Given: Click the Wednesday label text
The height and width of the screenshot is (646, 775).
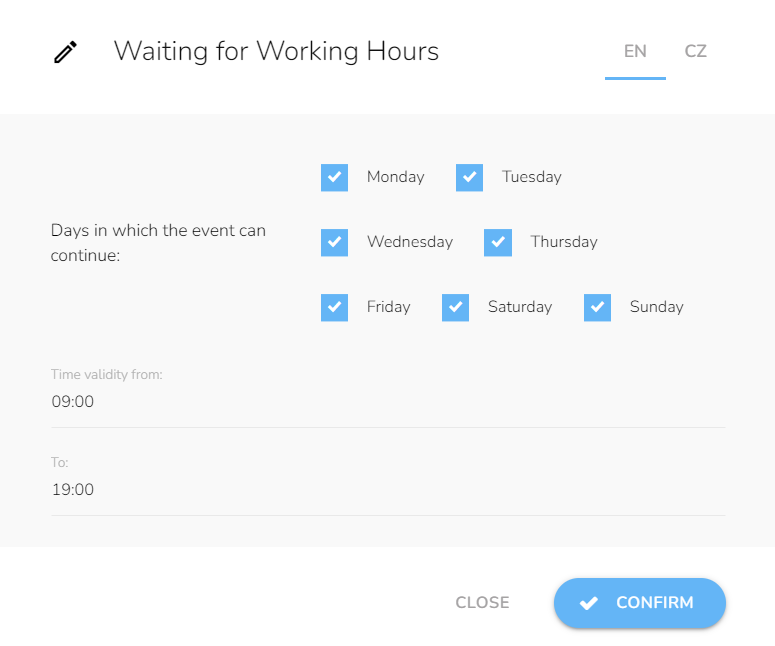Looking at the screenshot, I should [410, 242].
